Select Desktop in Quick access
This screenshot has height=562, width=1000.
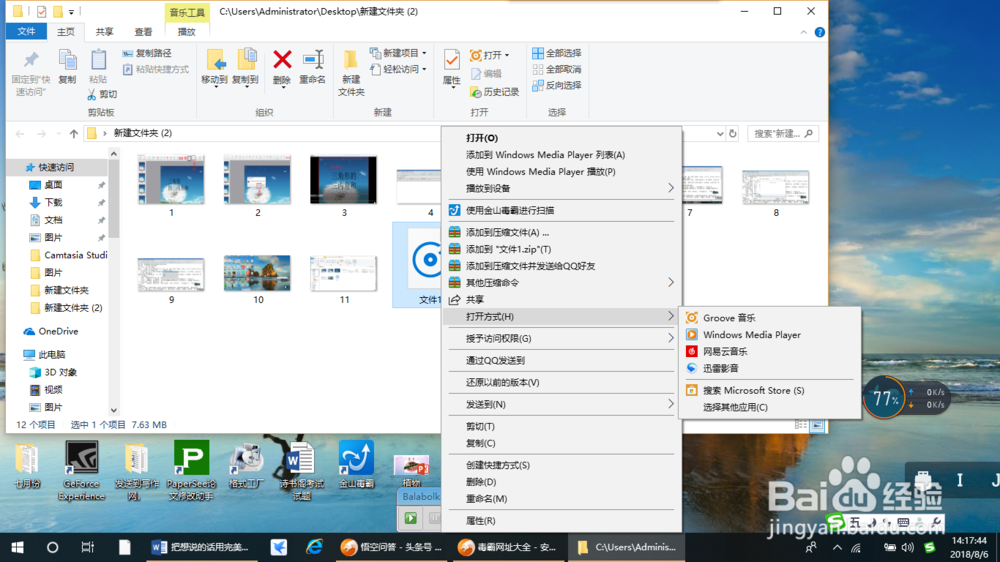coord(53,184)
